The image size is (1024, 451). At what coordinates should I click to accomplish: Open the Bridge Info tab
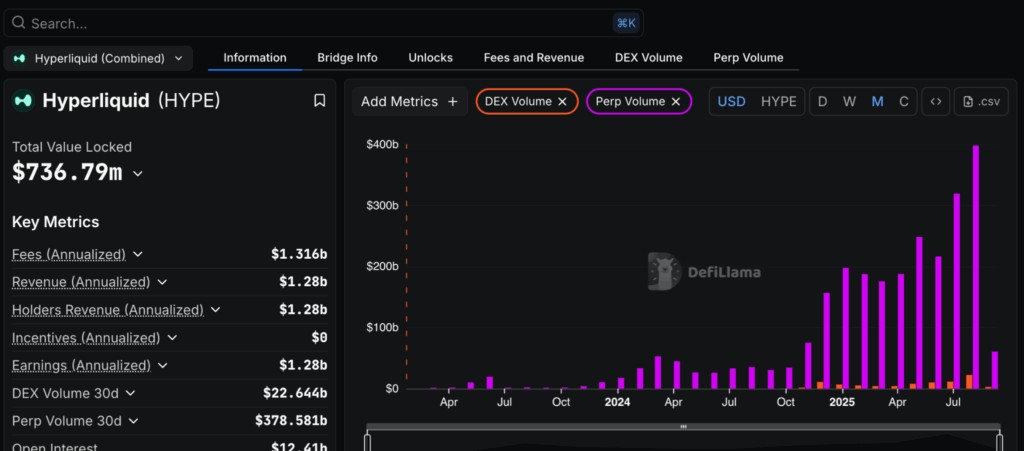click(x=347, y=57)
